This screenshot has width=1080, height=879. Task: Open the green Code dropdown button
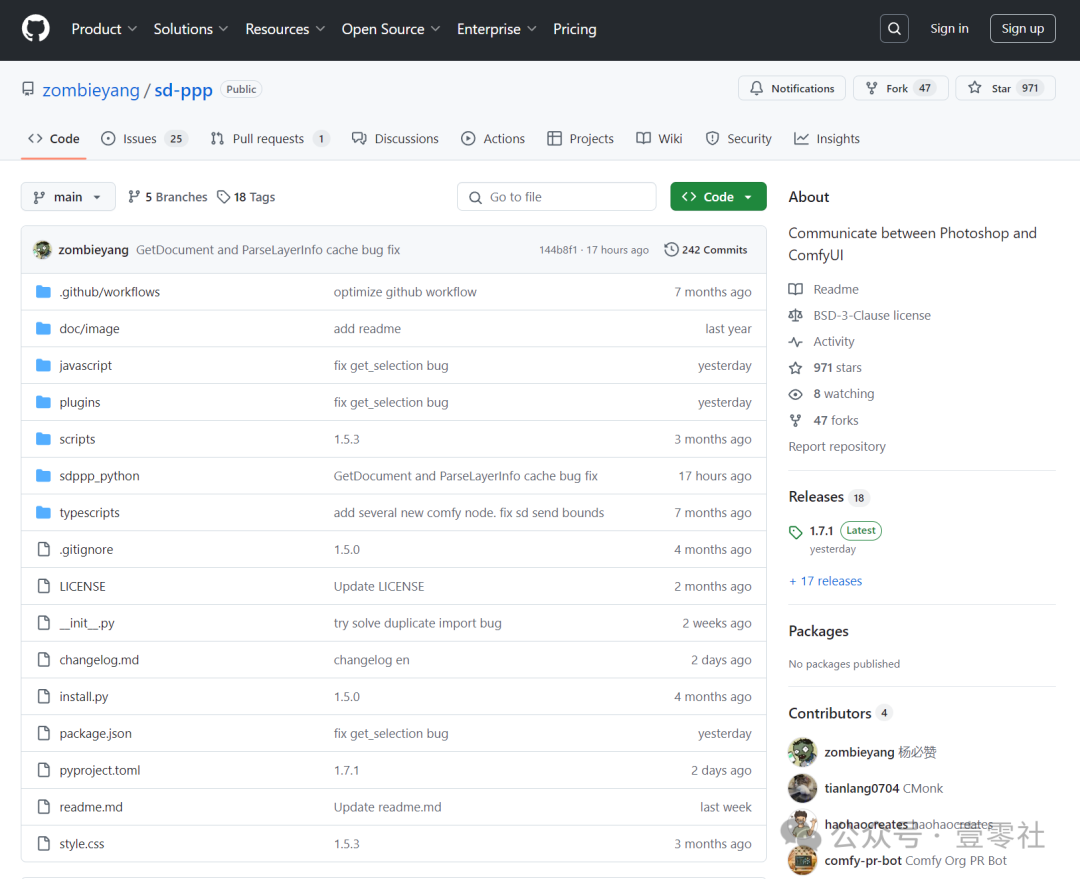718,197
